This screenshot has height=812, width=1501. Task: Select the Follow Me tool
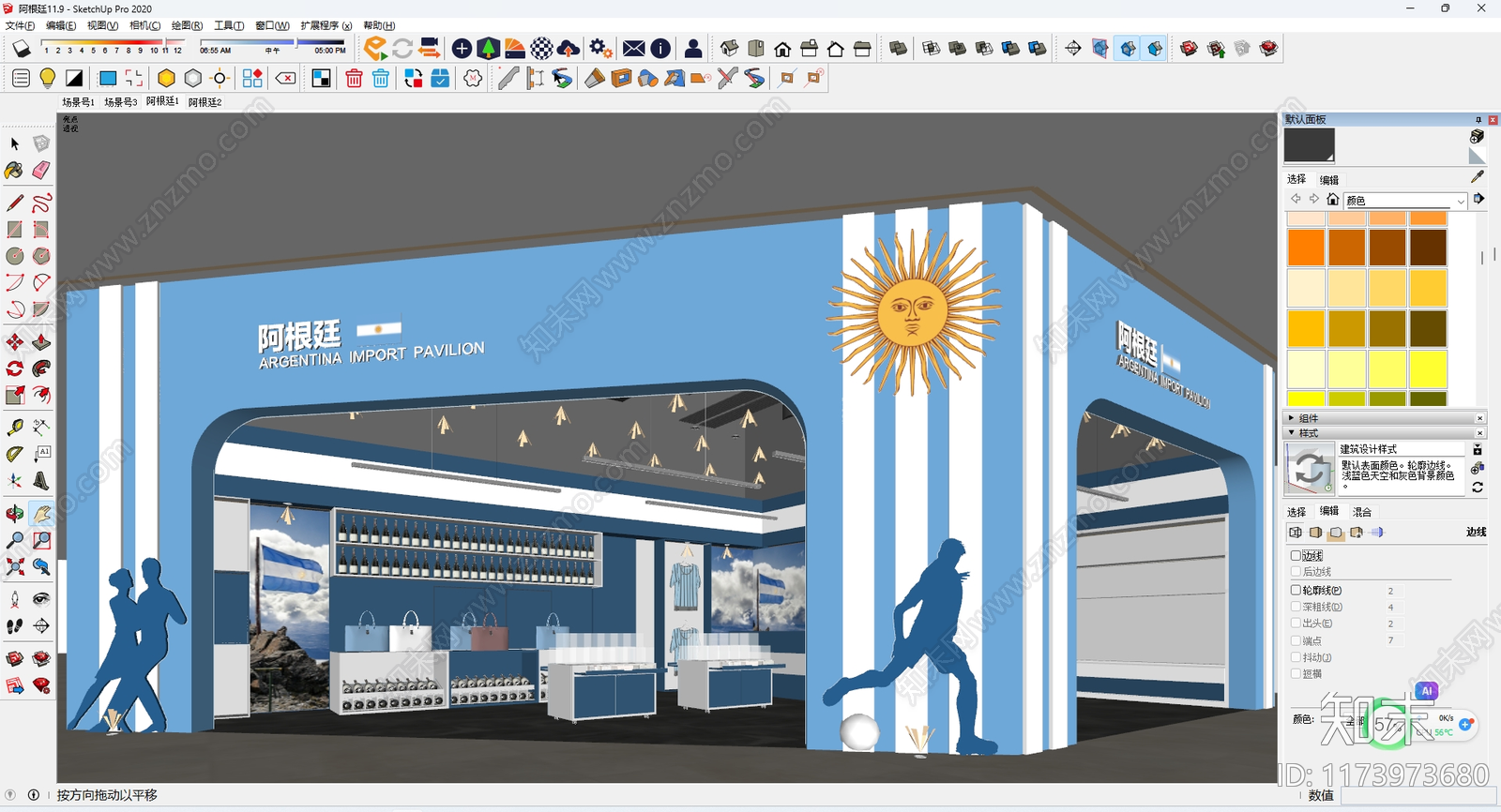coord(41,368)
